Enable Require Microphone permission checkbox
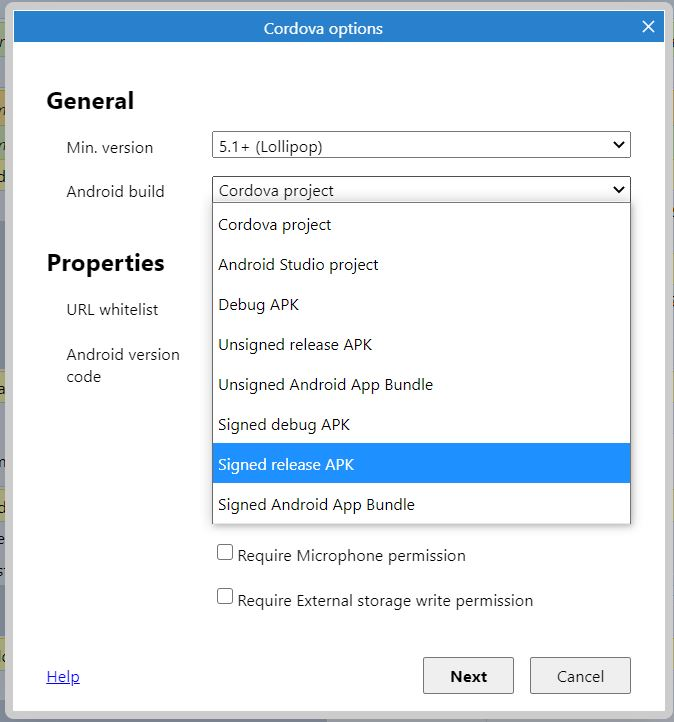 coord(225,552)
